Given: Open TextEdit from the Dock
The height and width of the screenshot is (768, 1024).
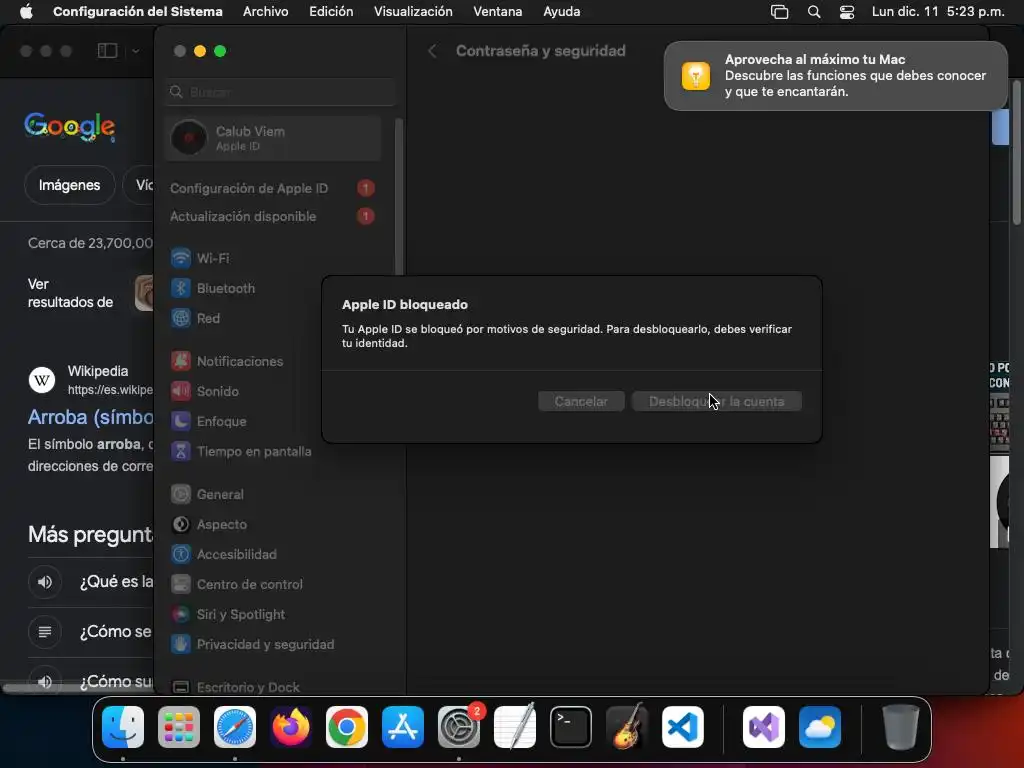Looking at the screenshot, I should point(515,727).
